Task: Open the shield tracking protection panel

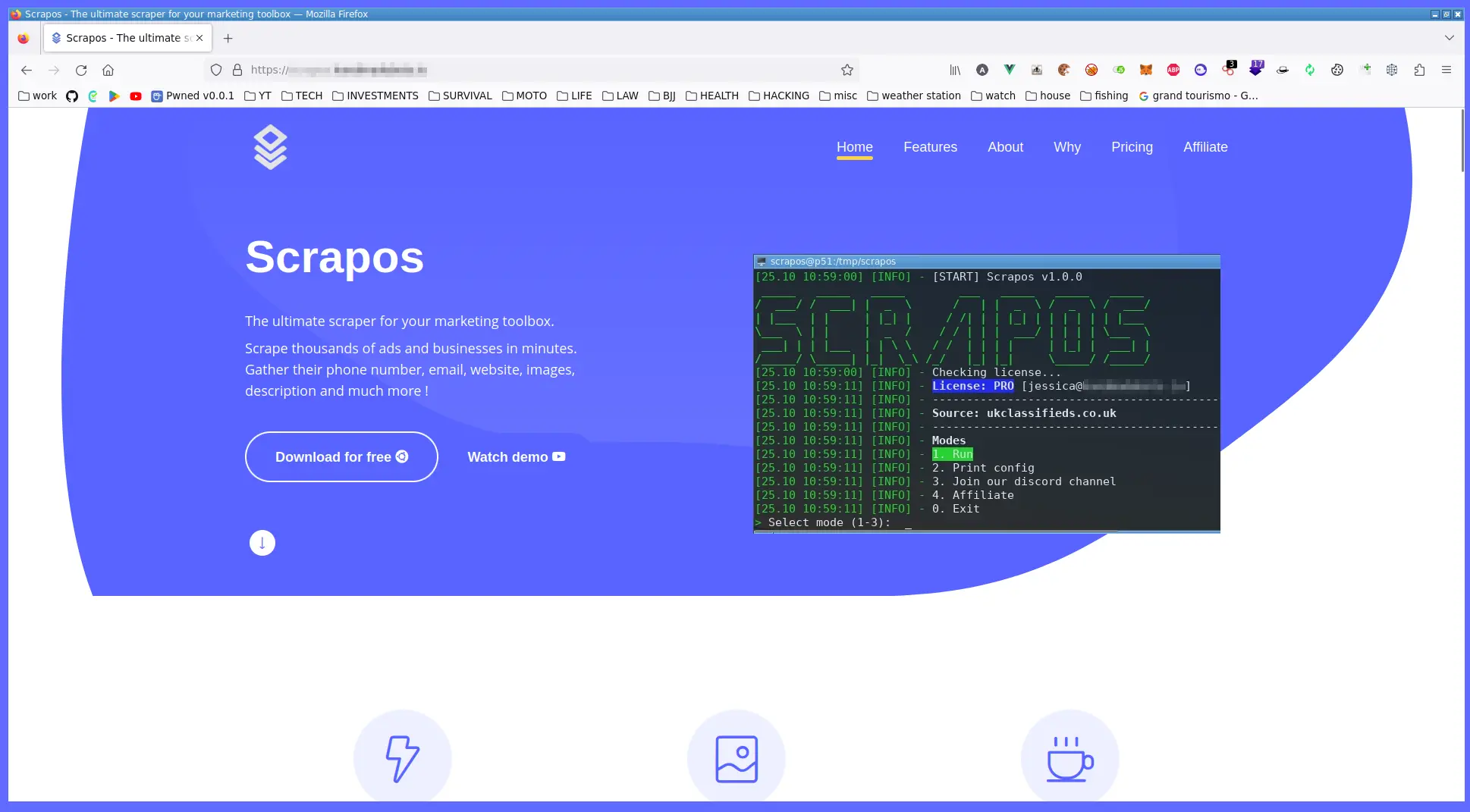Action: (x=216, y=70)
